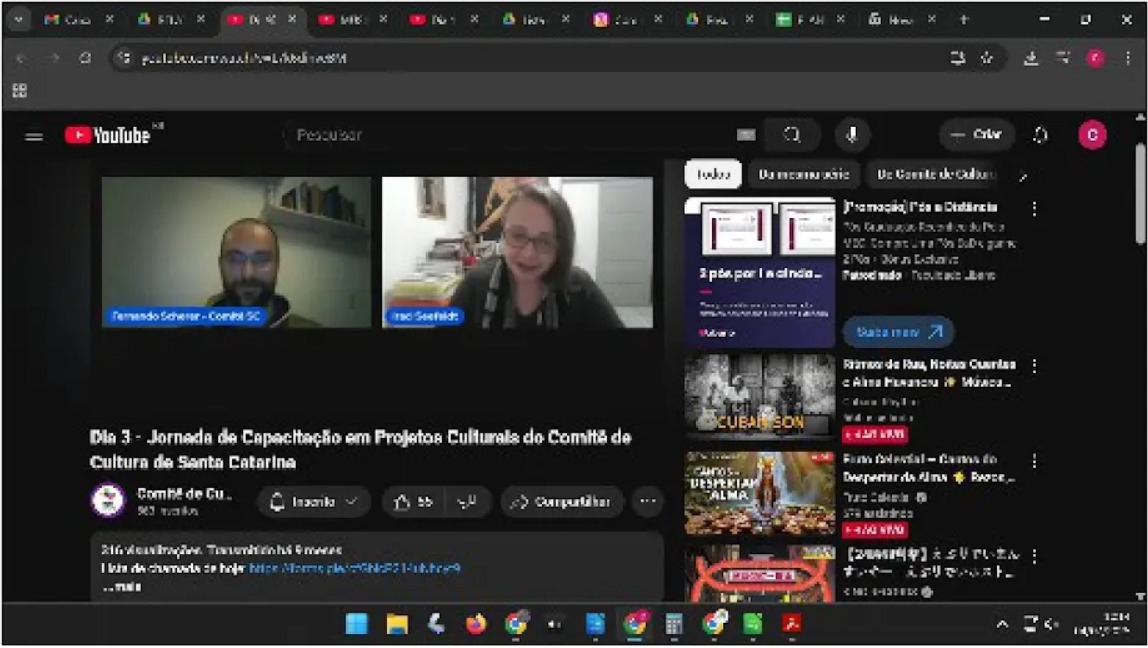Image resolution: width=1148 pixels, height=648 pixels.
Task: Click the YouTube logo to go home
Action: coord(108,135)
